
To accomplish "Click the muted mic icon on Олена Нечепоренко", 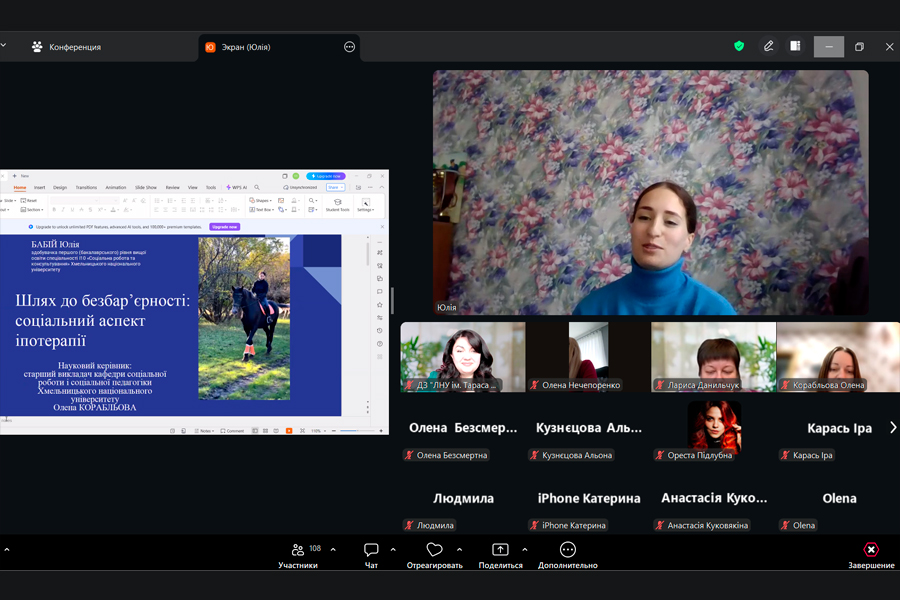I will (x=534, y=385).
